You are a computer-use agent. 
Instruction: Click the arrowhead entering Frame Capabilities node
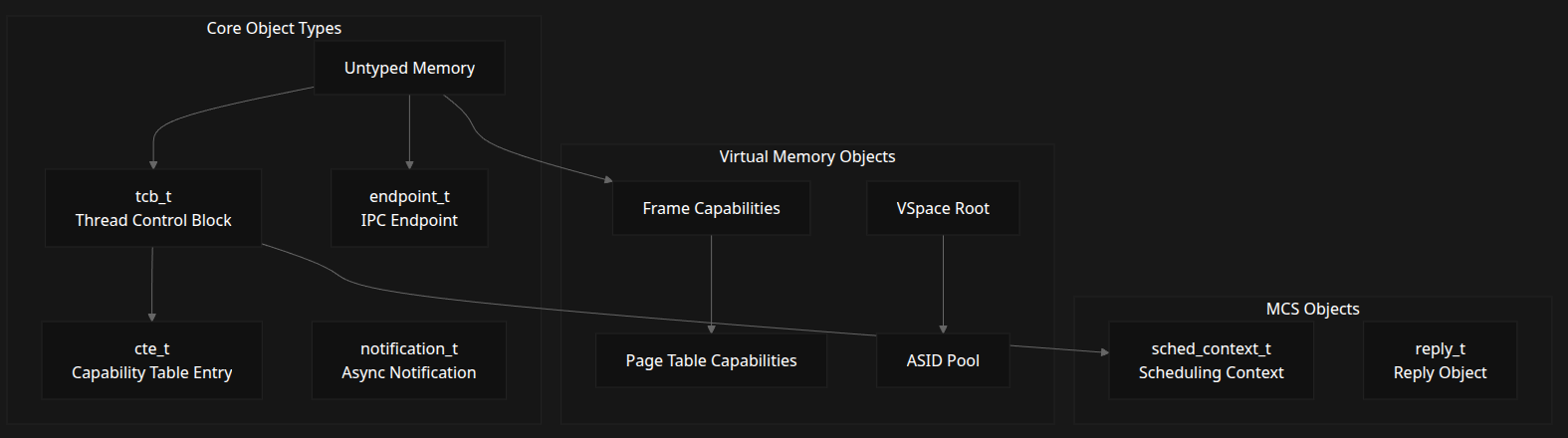[607, 180]
